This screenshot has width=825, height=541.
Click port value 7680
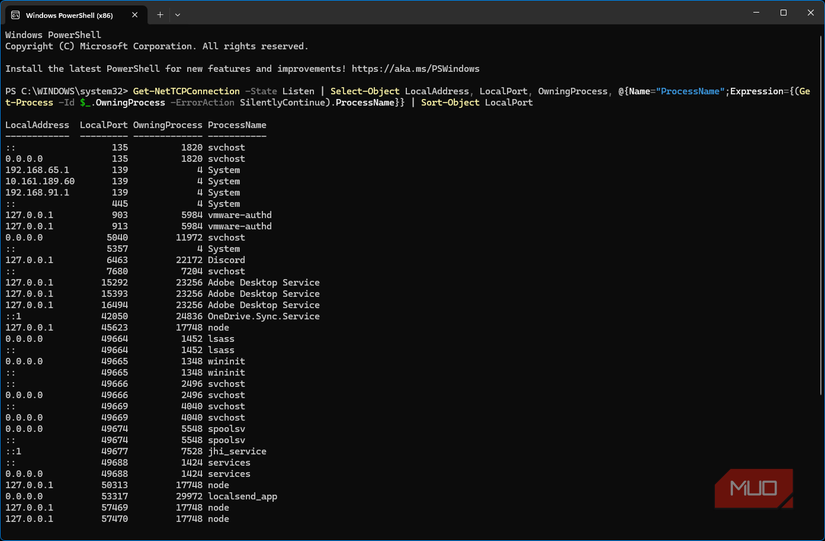click(117, 272)
